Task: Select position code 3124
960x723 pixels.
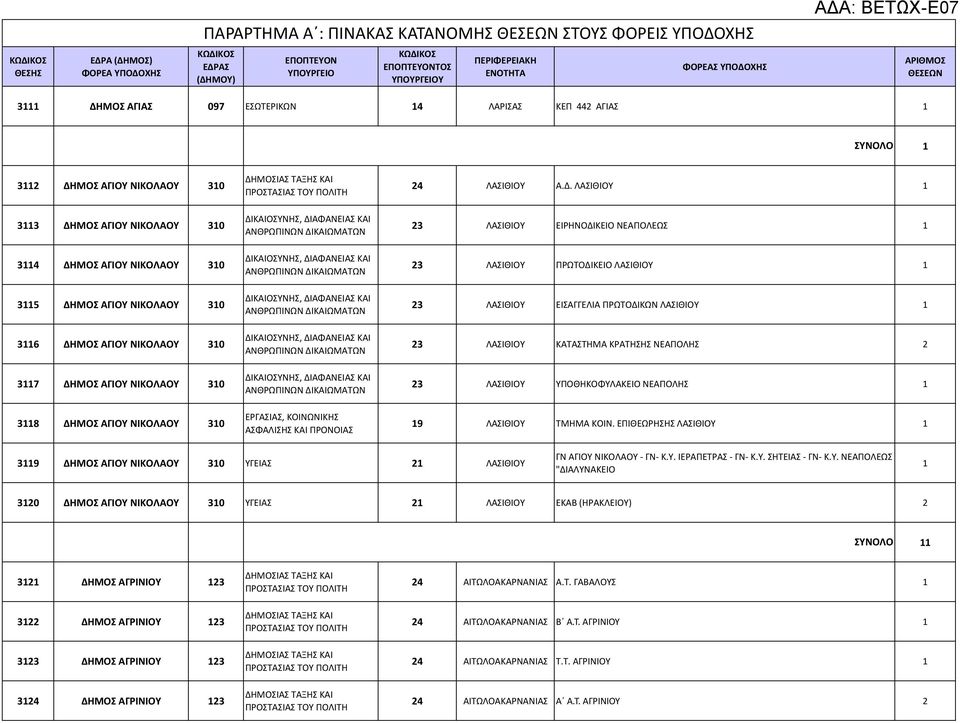Action: pos(28,701)
